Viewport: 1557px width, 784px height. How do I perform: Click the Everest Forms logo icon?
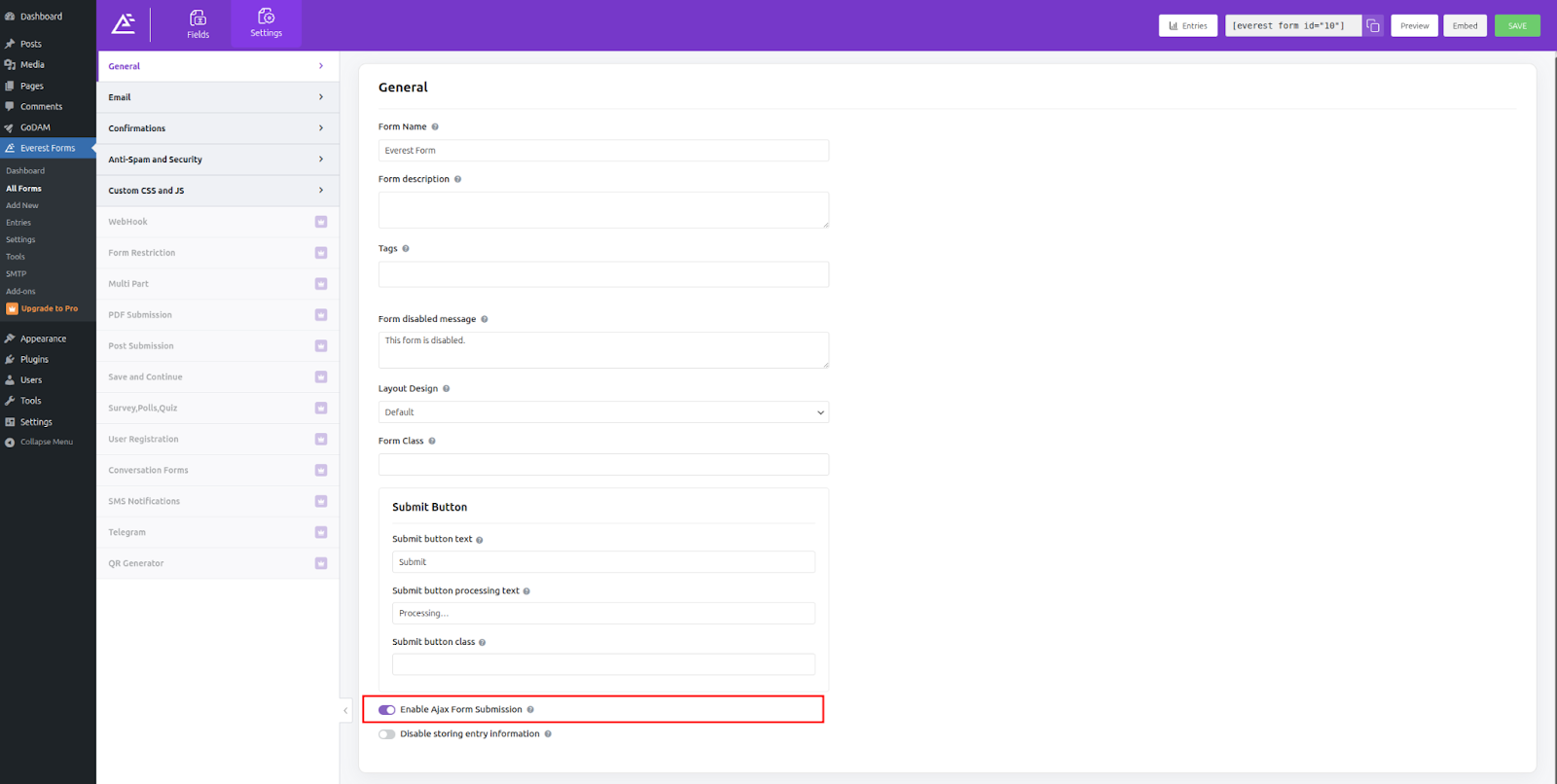[124, 25]
